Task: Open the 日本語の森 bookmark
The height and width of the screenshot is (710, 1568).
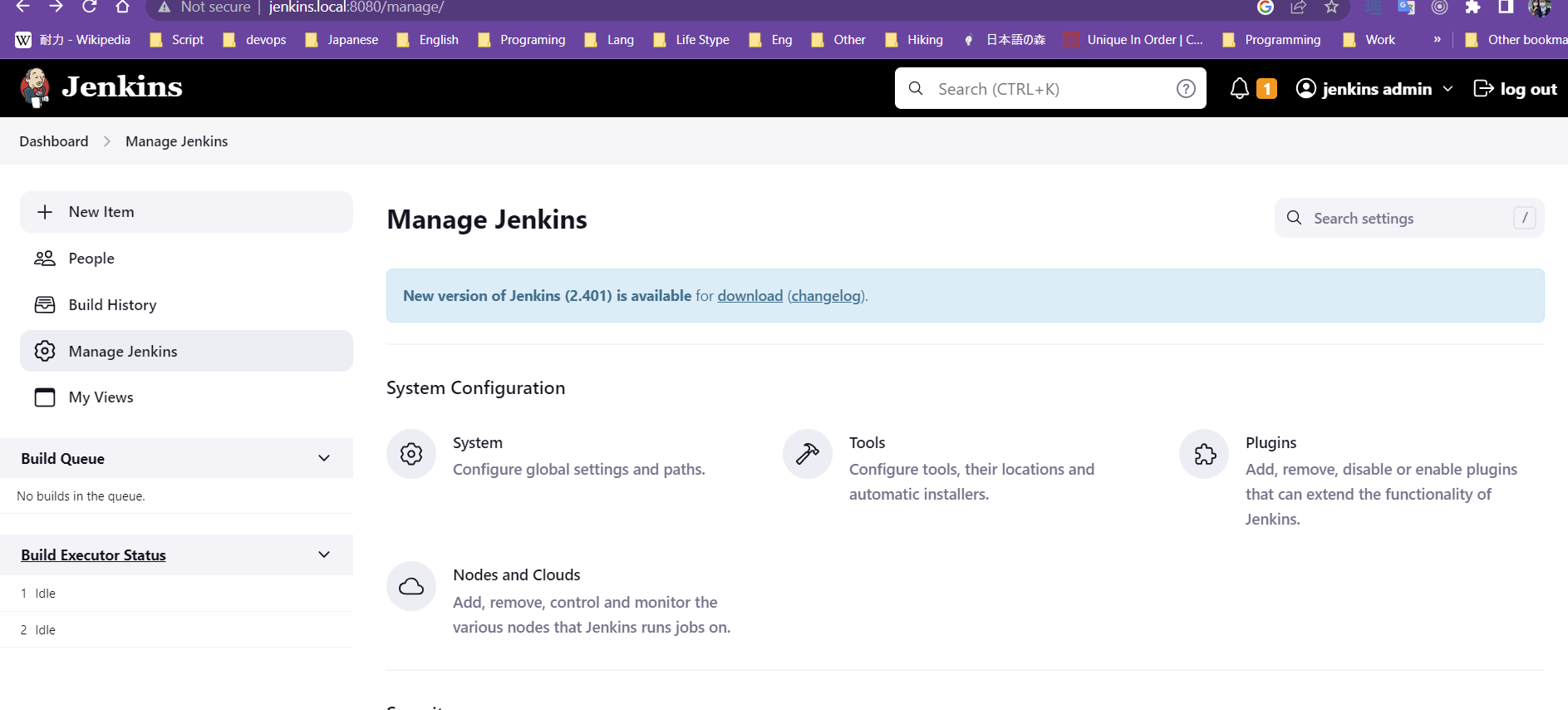Action: 1004,40
